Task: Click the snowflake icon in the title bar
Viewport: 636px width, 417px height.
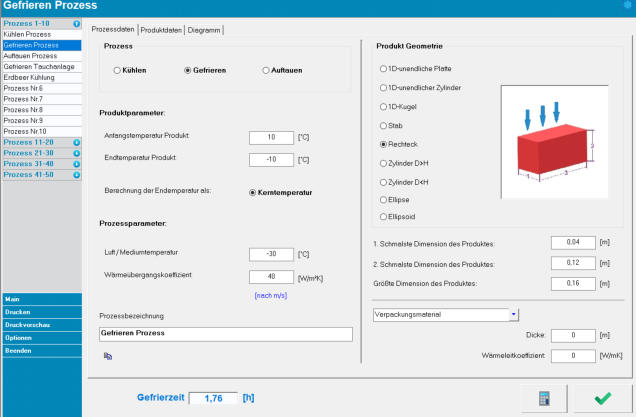Action: click(x=627, y=7)
